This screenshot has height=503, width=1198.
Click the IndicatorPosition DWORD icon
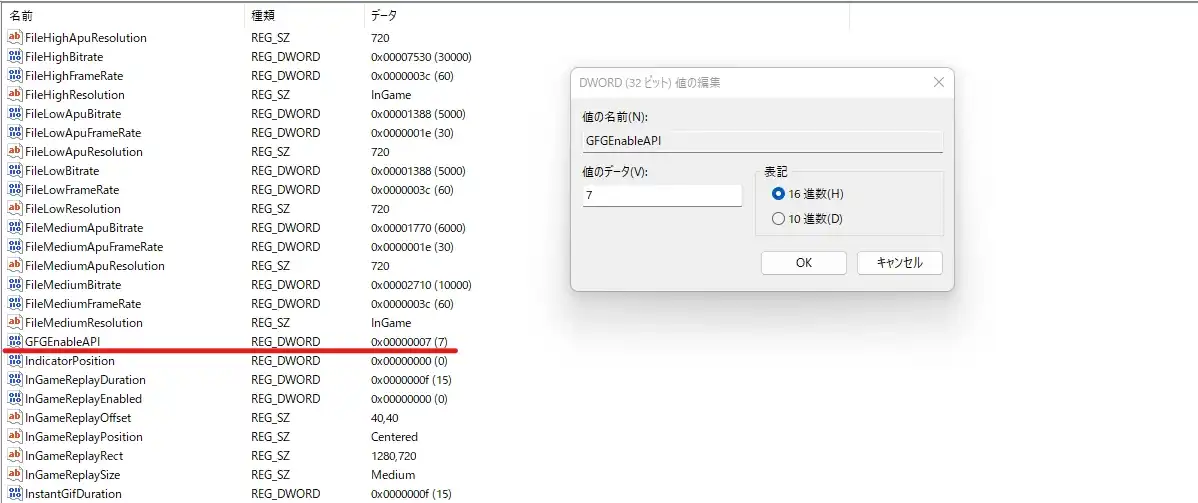(x=15, y=361)
